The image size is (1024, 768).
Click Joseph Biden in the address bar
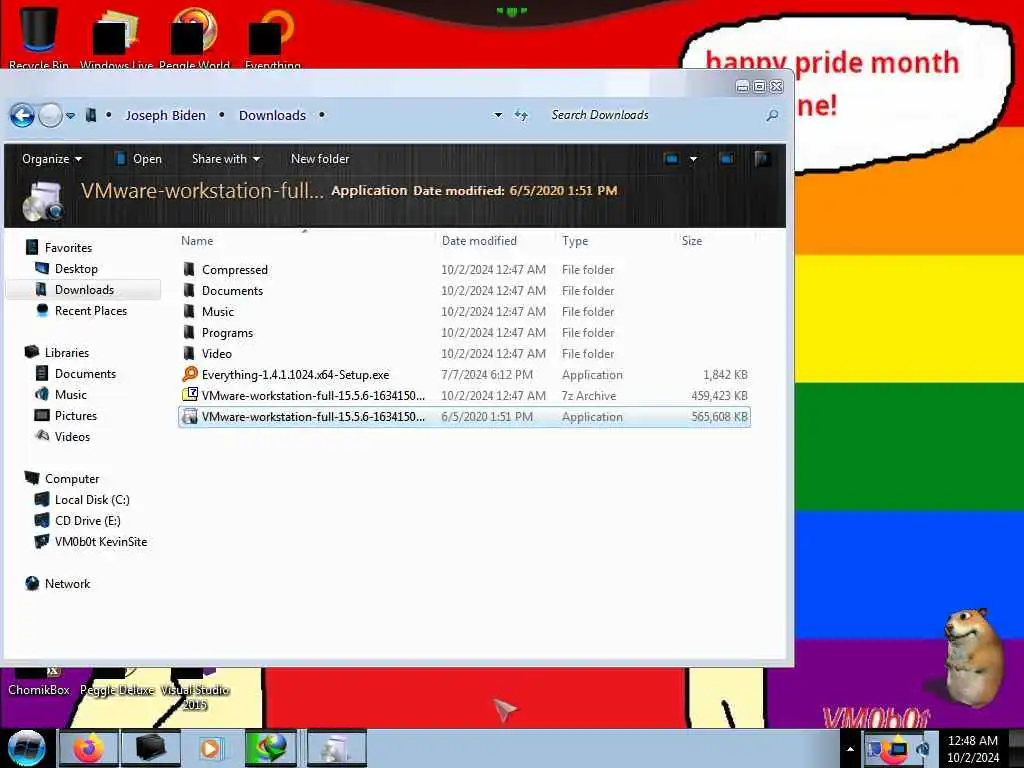(165, 115)
